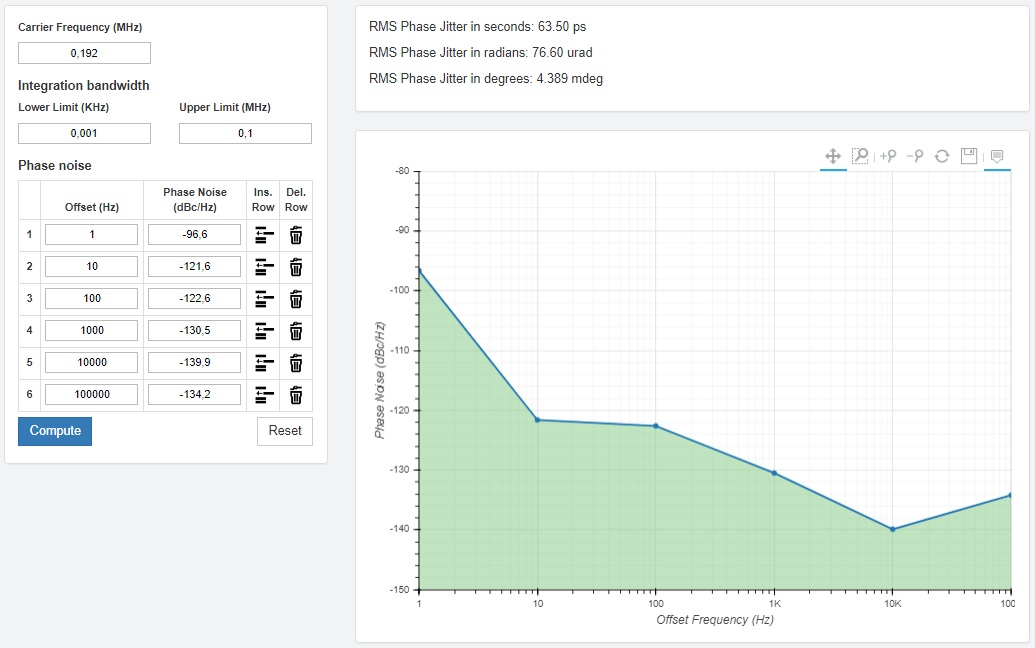Edit row 6 offset value 100000
Image resolution: width=1035 pixels, height=648 pixels.
point(92,395)
